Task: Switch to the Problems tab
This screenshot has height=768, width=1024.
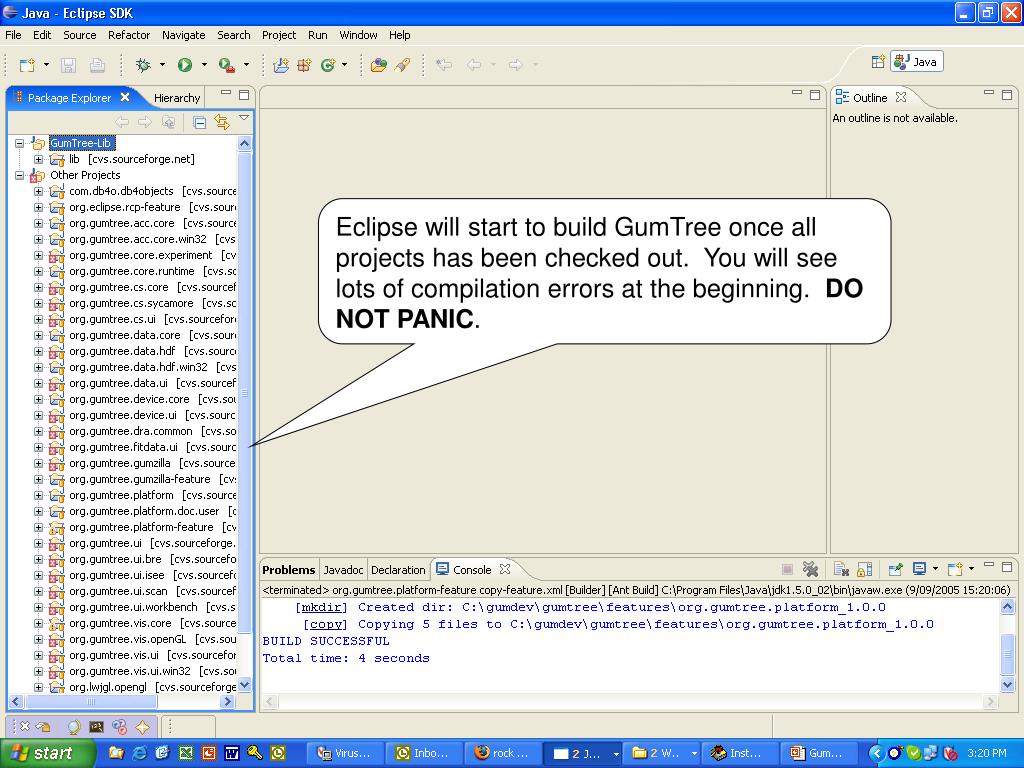Action: [x=288, y=569]
